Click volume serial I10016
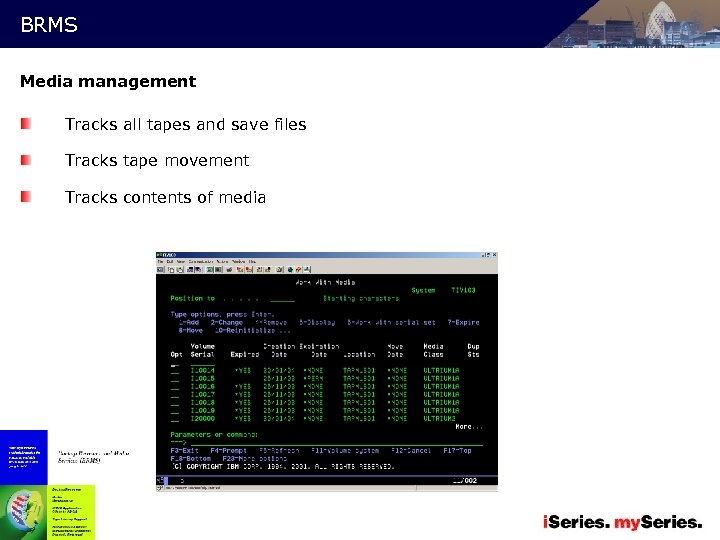 (x=202, y=387)
